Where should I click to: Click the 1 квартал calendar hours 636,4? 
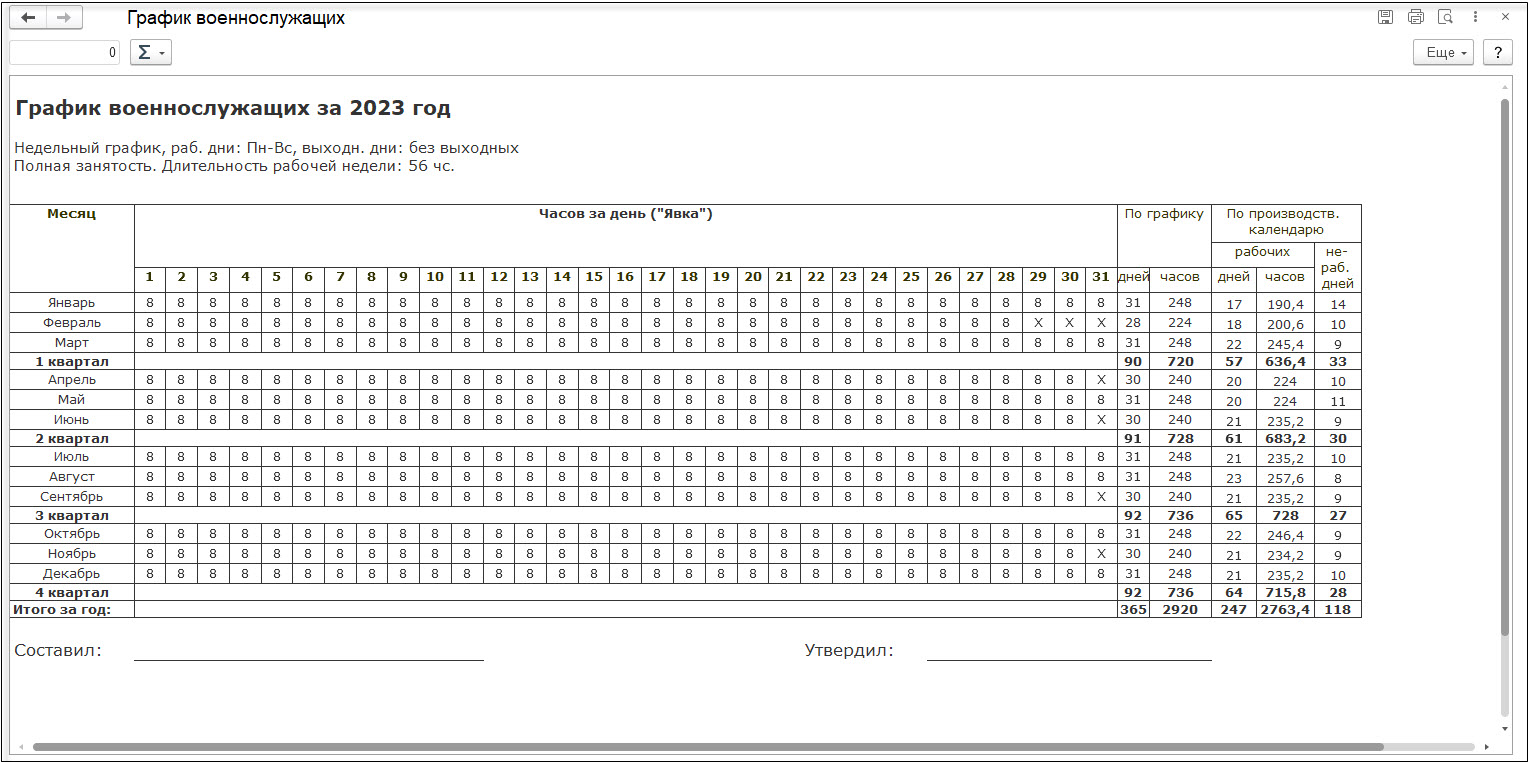tap(1285, 362)
